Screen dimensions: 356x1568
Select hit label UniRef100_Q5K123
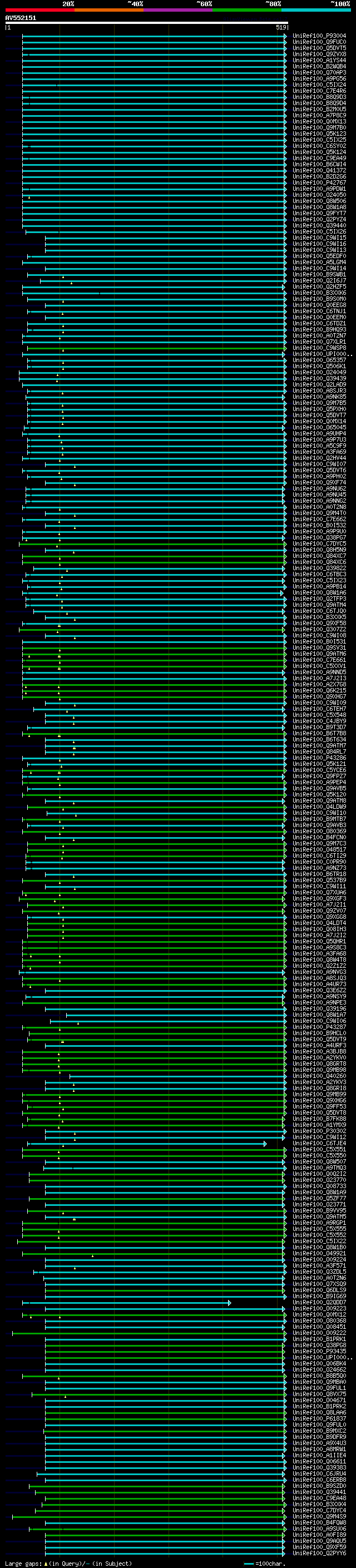point(319,134)
